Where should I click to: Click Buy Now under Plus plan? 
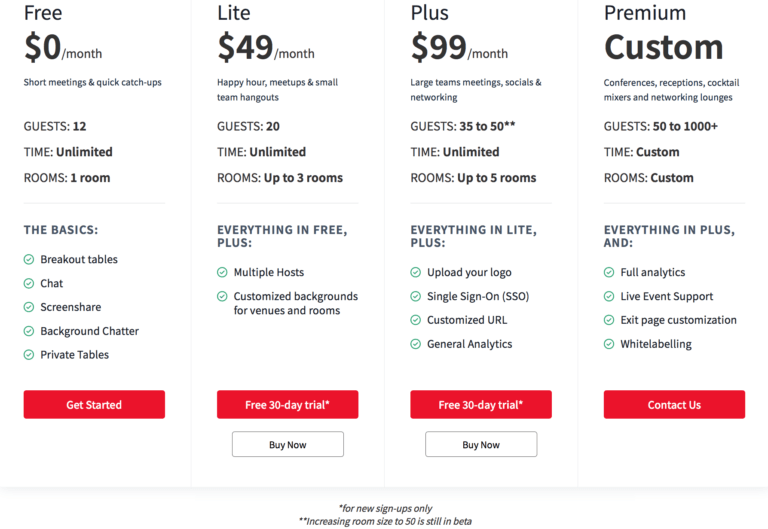[x=481, y=444]
